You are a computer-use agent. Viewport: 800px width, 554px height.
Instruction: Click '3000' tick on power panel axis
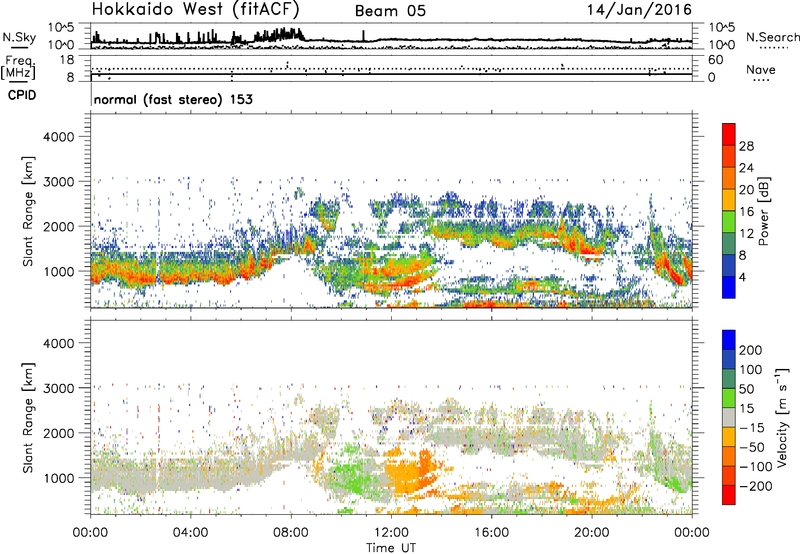click(x=59, y=182)
